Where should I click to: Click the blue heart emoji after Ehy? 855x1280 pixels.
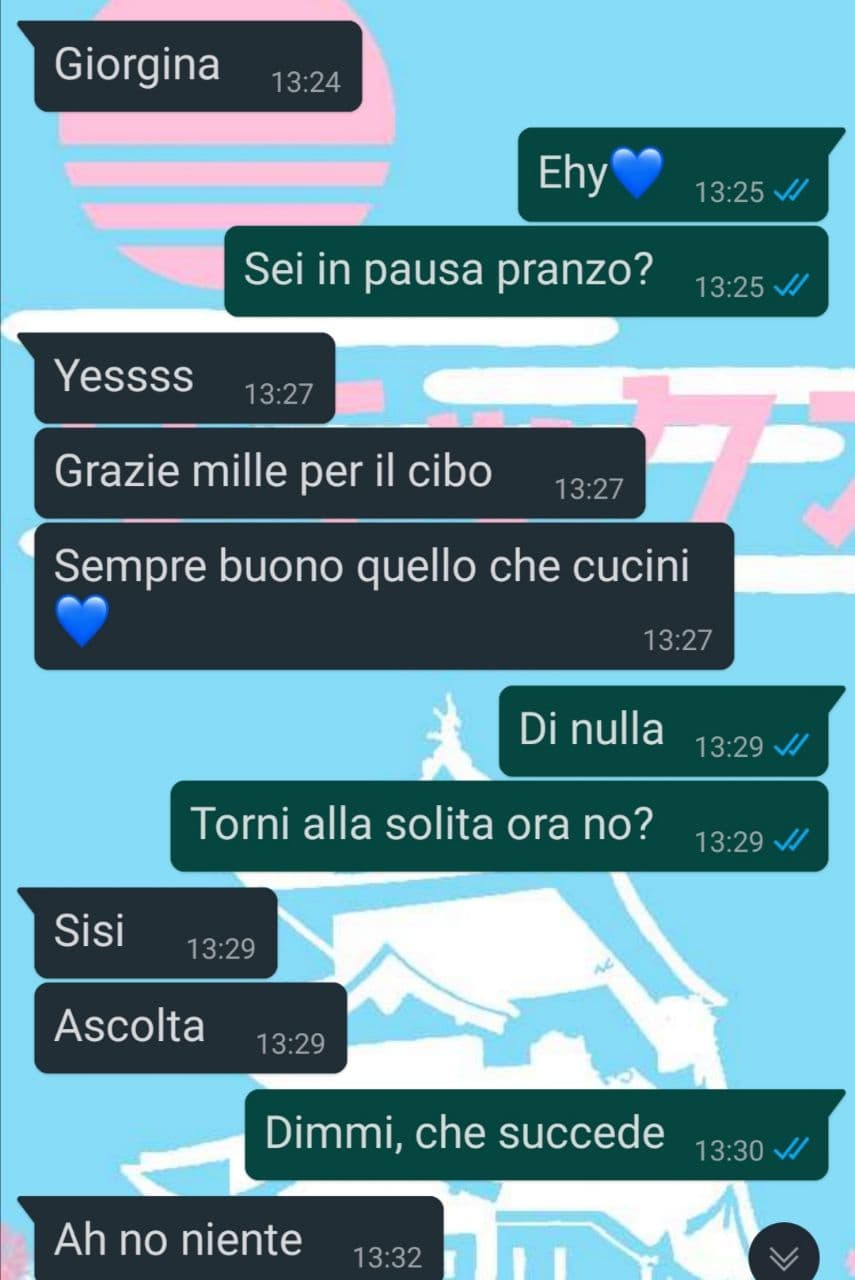pyautogui.click(x=636, y=173)
